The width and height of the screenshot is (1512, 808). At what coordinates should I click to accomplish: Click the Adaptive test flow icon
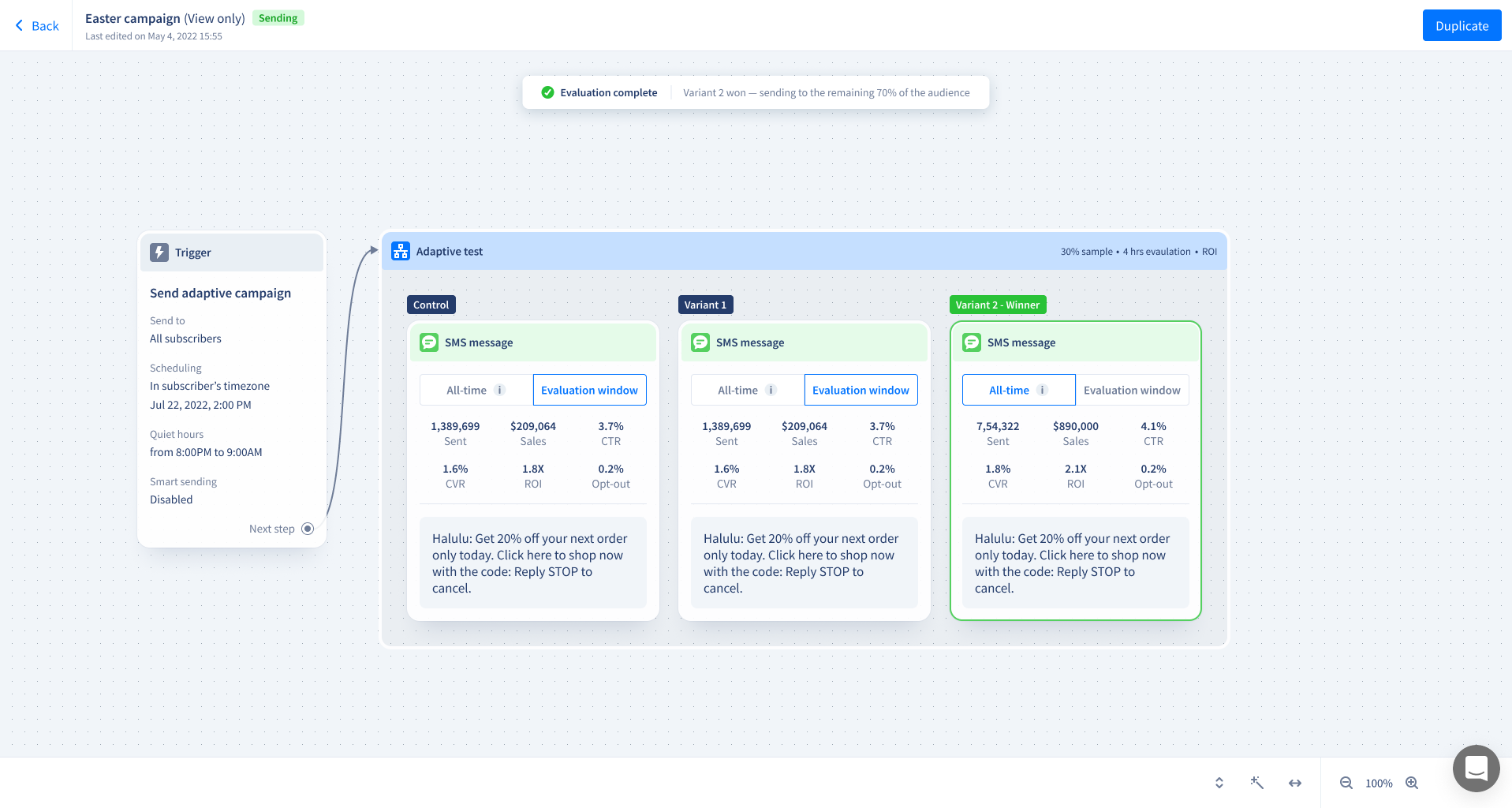pos(401,251)
